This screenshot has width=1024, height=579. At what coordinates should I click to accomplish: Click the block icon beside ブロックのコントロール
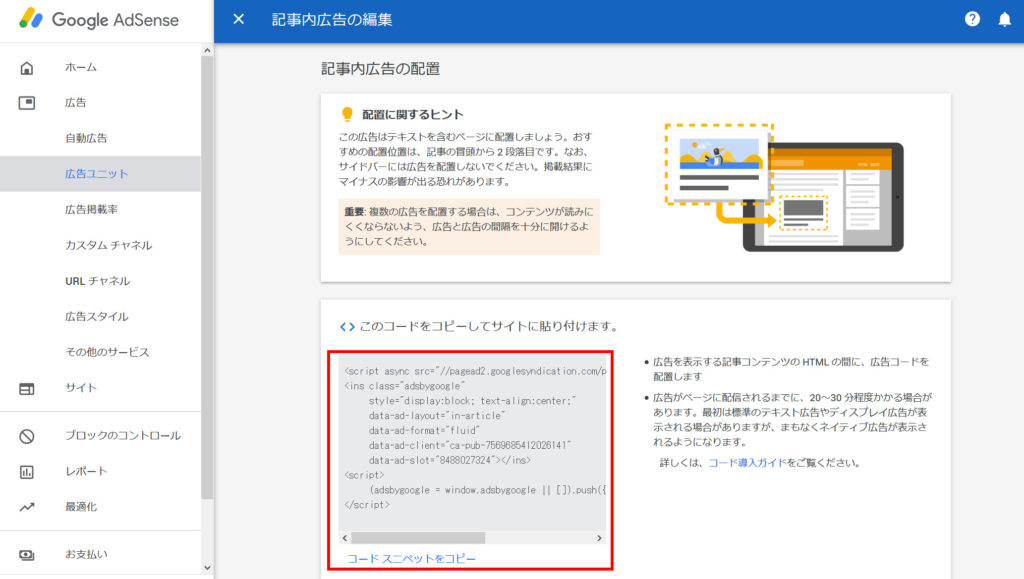[27, 436]
